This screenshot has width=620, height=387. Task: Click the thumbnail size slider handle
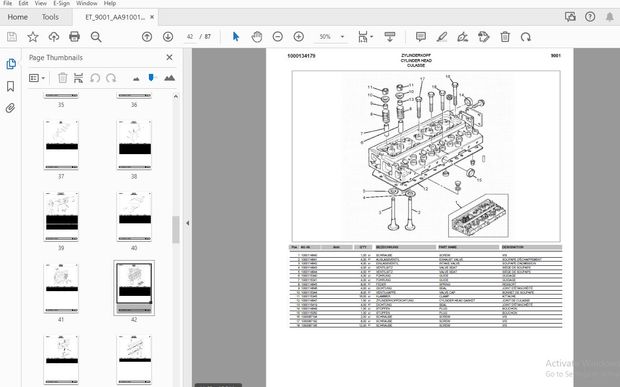pyautogui.click(x=151, y=77)
